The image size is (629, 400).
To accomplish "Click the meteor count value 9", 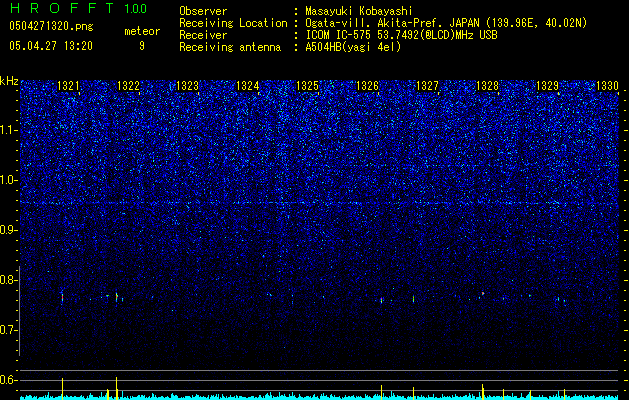I will click(142, 46).
